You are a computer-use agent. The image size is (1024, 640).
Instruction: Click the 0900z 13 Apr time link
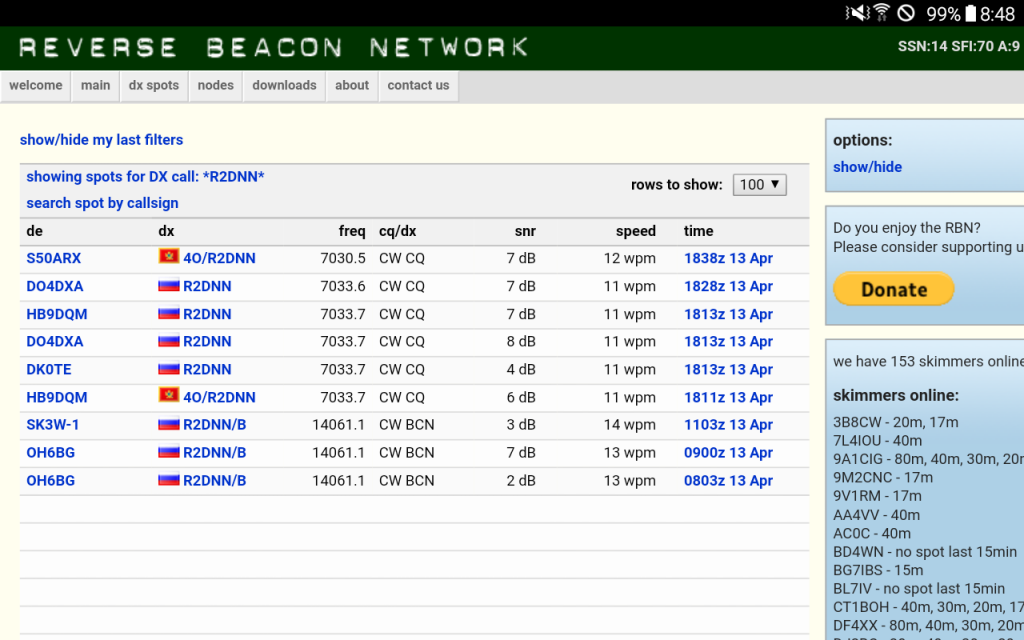coord(728,453)
